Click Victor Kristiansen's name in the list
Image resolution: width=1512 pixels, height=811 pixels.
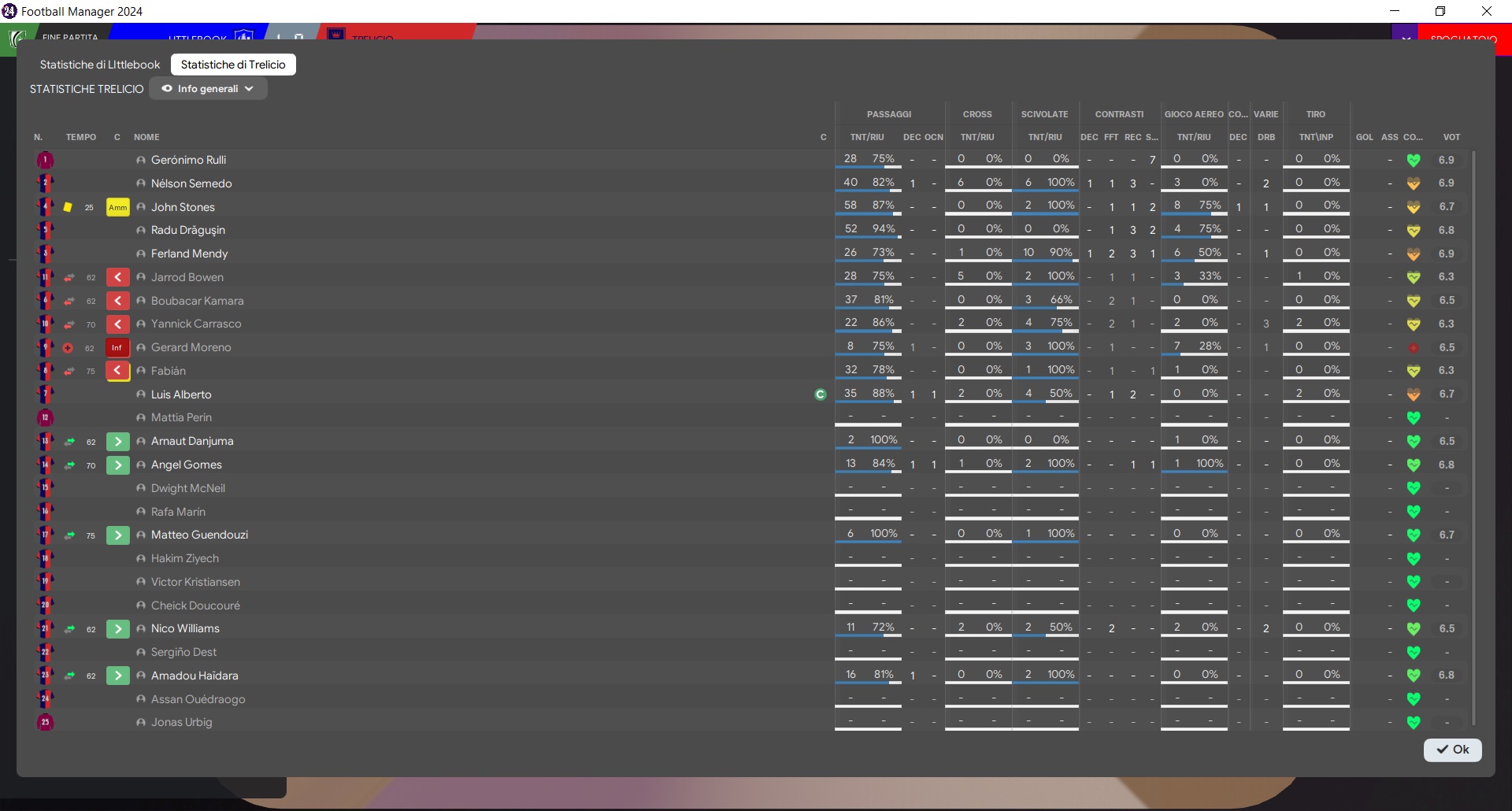(x=195, y=582)
